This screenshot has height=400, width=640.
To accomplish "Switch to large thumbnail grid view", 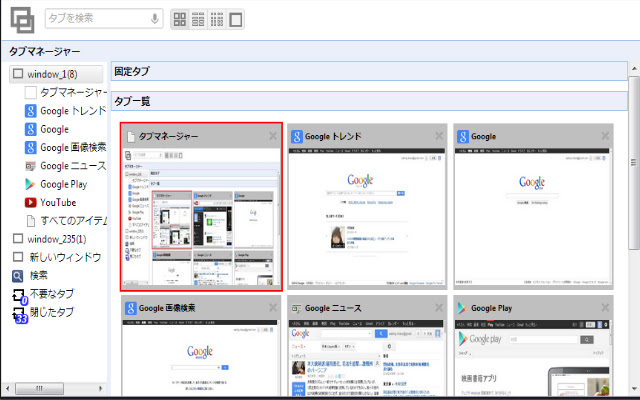I will click(x=180, y=19).
